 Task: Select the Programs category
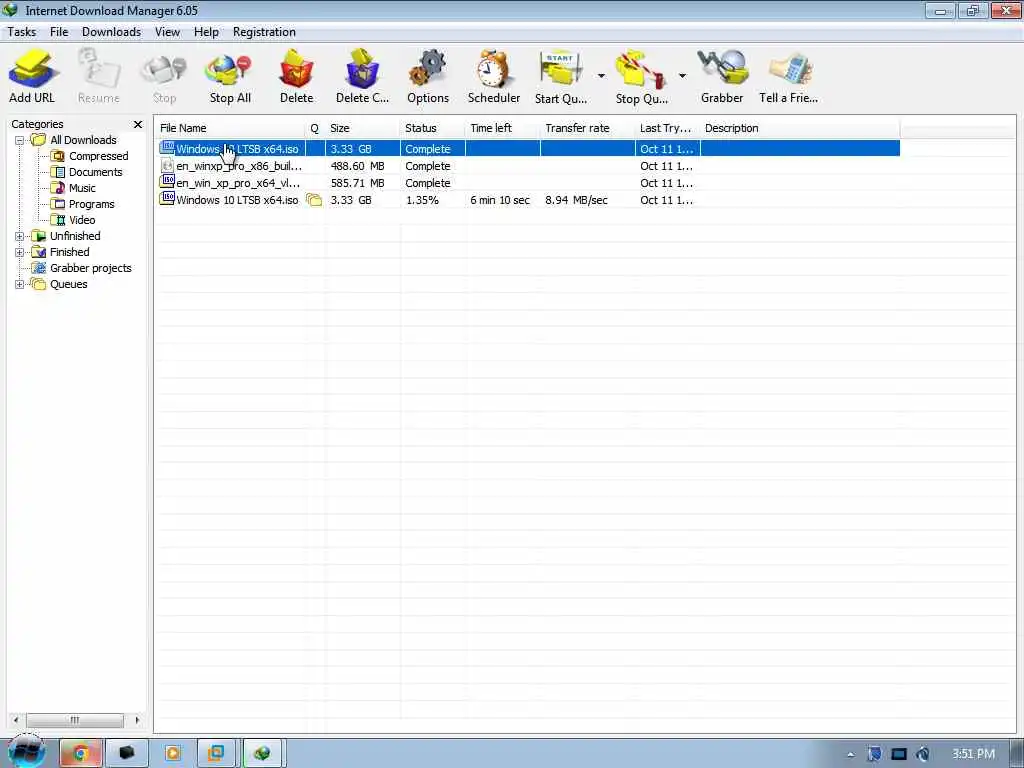pos(91,204)
